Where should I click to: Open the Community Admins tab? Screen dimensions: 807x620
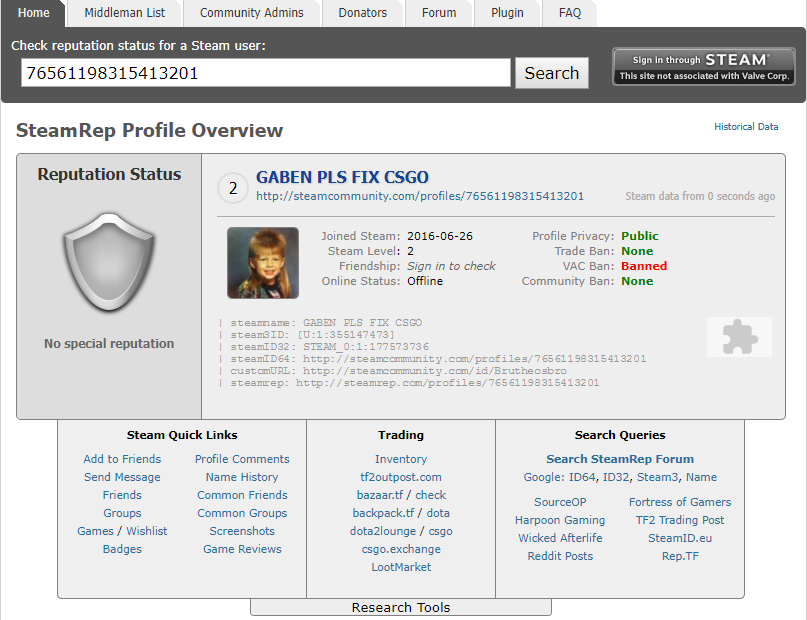coord(252,13)
